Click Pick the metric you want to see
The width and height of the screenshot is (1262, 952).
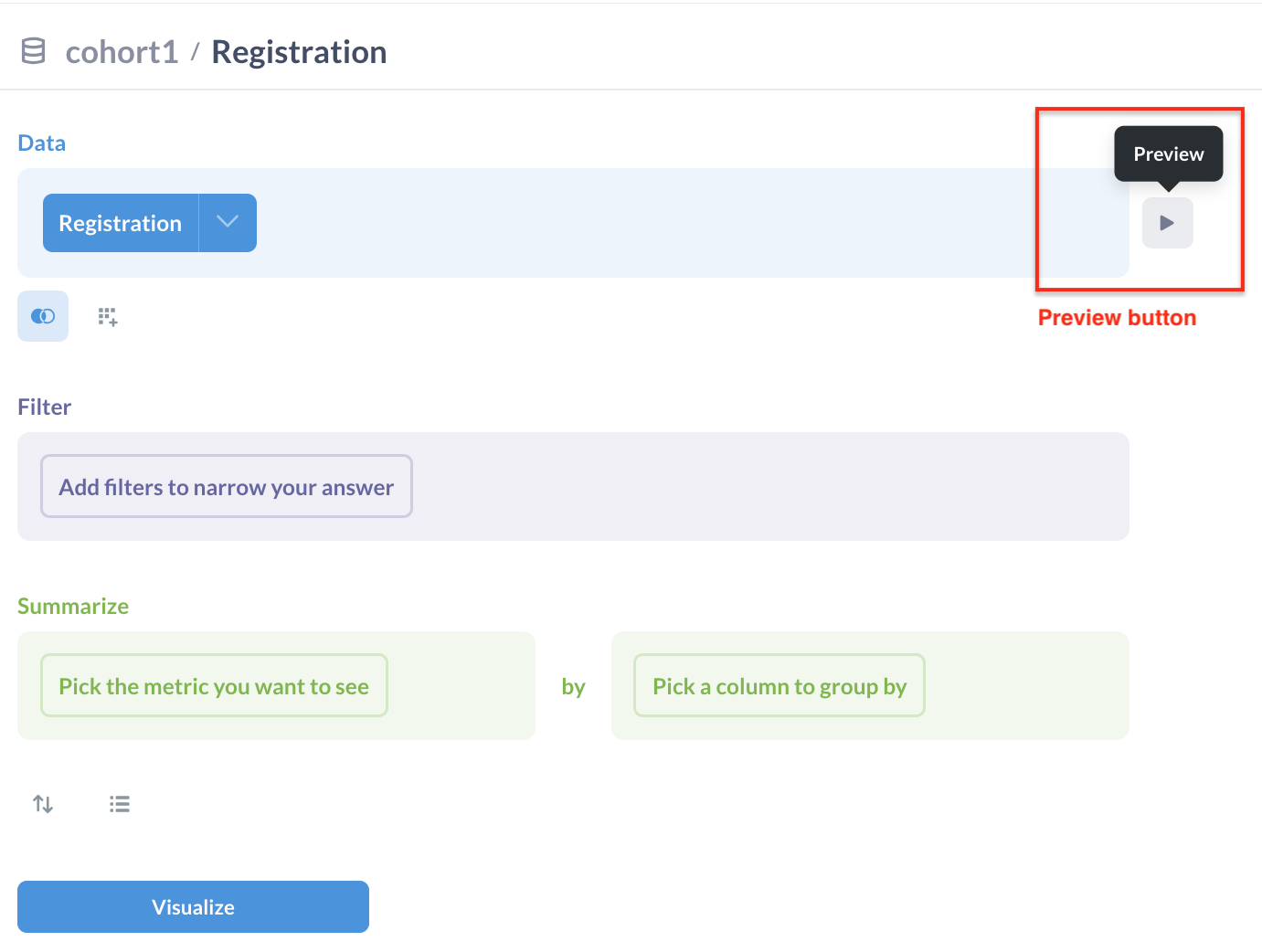214,685
